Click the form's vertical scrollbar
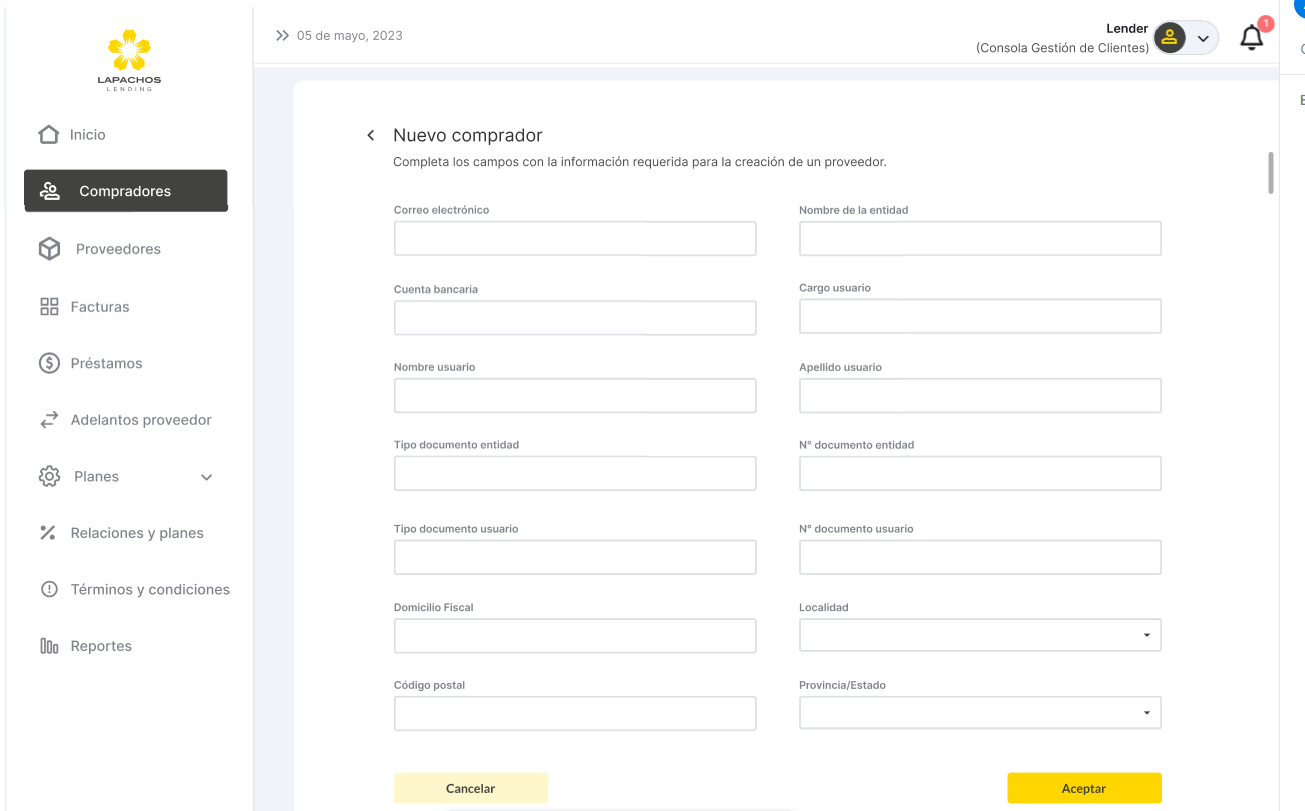 (1271, 172)
